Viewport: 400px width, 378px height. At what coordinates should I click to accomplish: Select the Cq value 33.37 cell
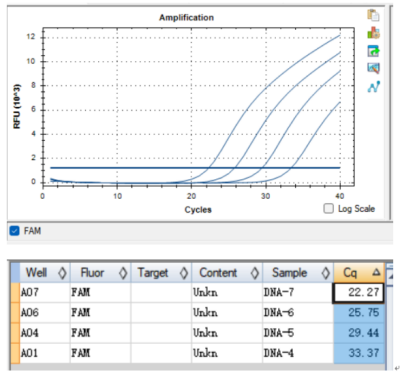pyautogui.click(x=359, y=353)
